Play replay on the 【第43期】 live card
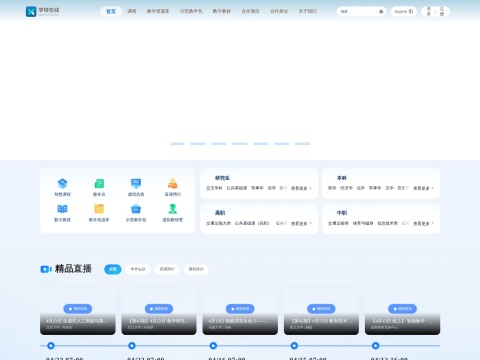The image size is (480, 360). pyautogui.click(x=159, y=309)
